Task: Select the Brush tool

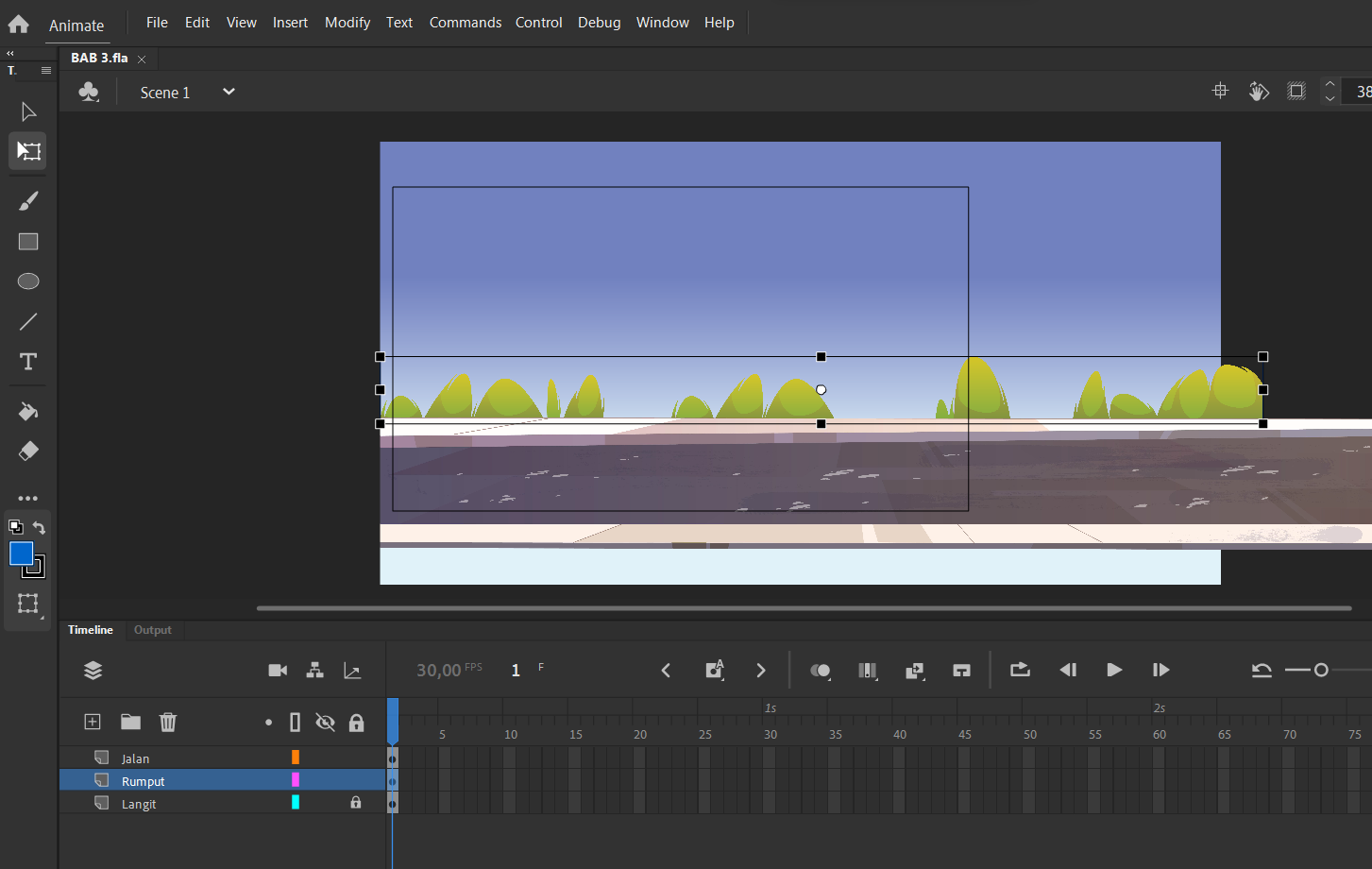Action: 28,201
